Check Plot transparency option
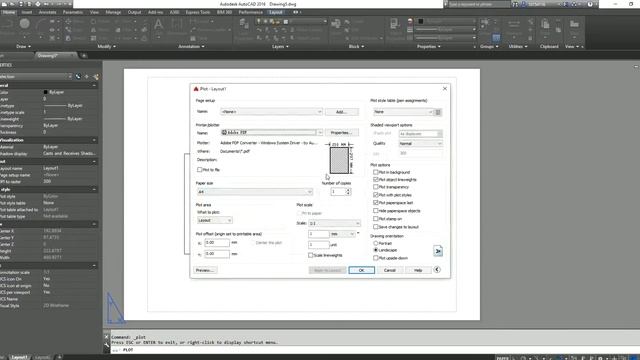This screenshot has width=640, height=360. click(x=376, y=187)
